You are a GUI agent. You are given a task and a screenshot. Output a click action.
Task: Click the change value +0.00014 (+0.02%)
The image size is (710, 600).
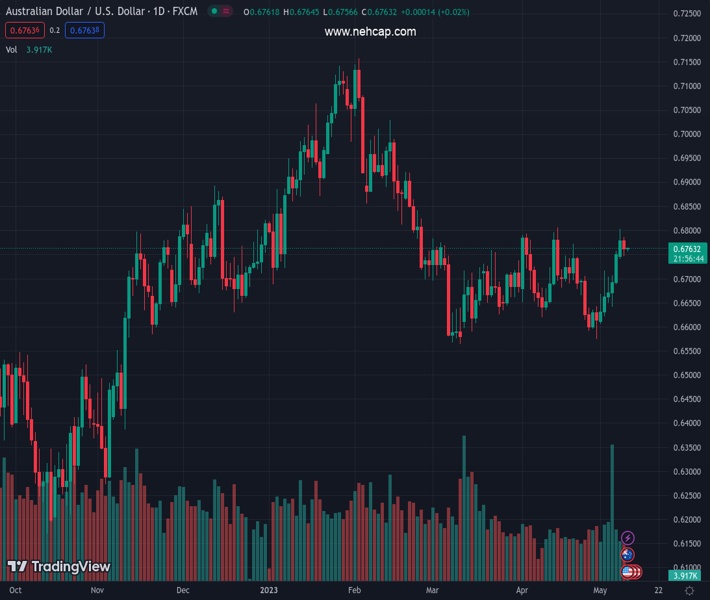435,12
